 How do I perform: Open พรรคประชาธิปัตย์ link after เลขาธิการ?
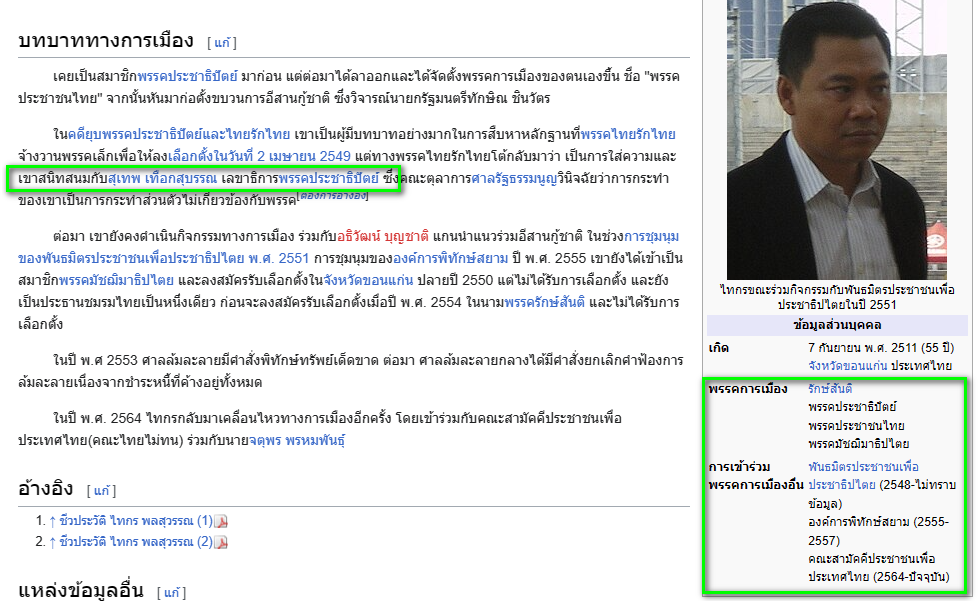pyautogui.click(x=329, y=179)
